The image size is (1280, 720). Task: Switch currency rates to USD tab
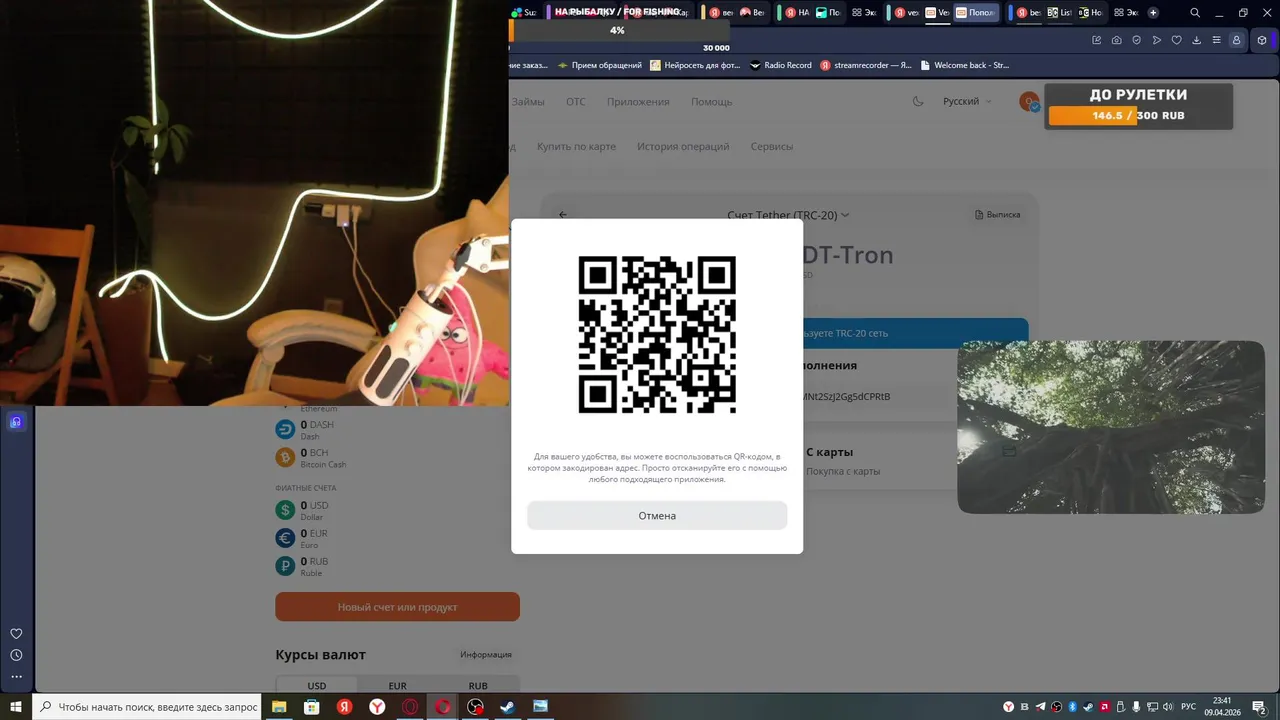pos(316,686)
